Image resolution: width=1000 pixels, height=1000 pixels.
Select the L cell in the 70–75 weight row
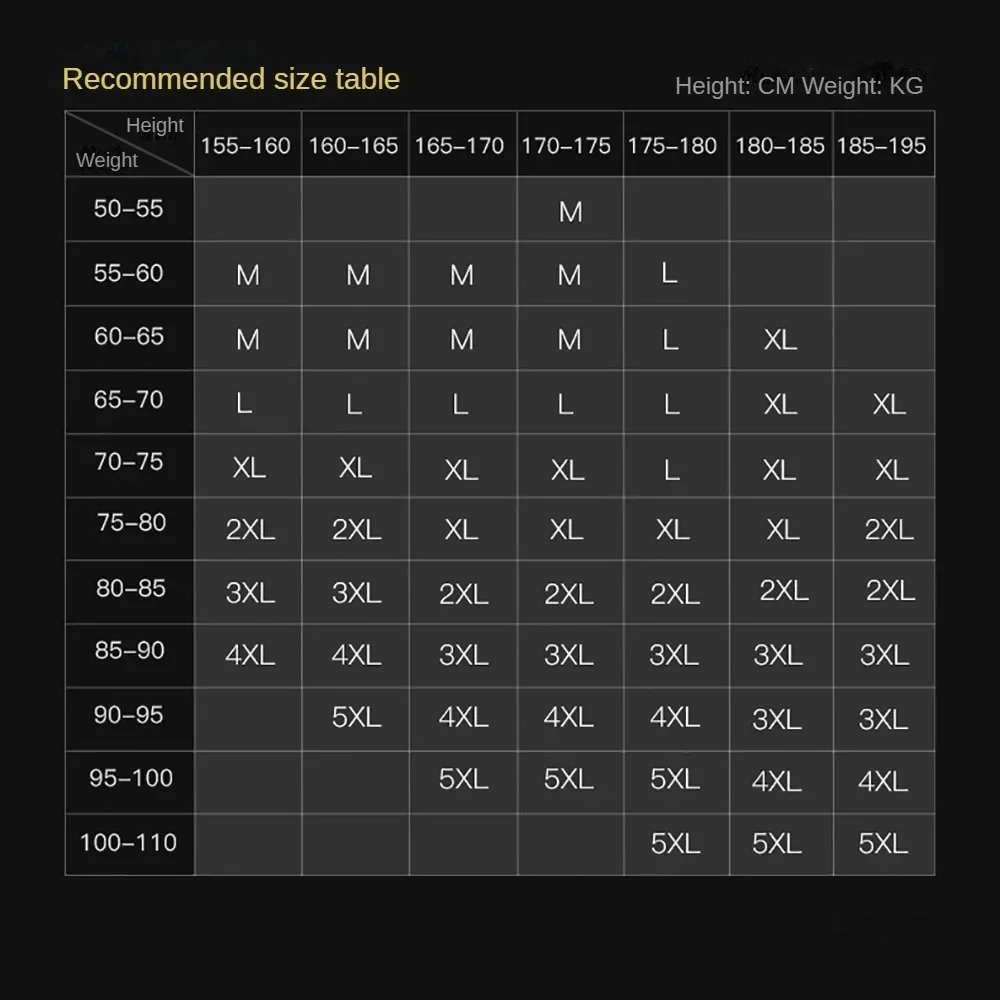click(x=671, y=468)
